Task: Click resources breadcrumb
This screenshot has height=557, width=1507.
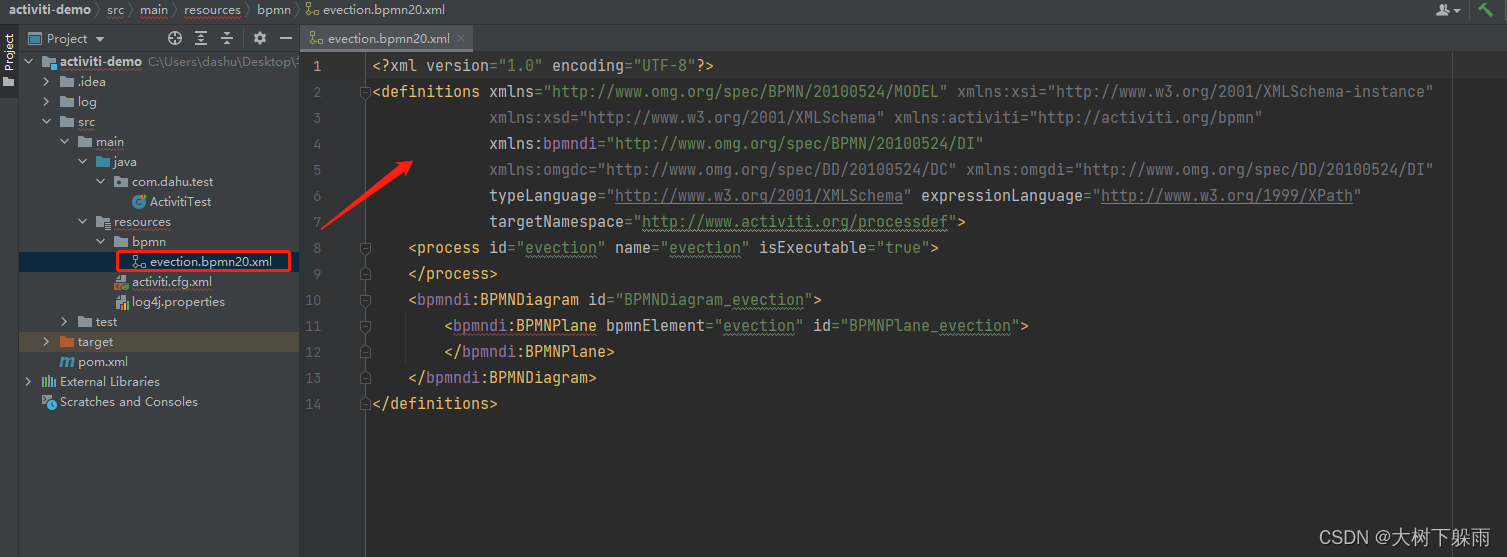Action: pos(212,9)
